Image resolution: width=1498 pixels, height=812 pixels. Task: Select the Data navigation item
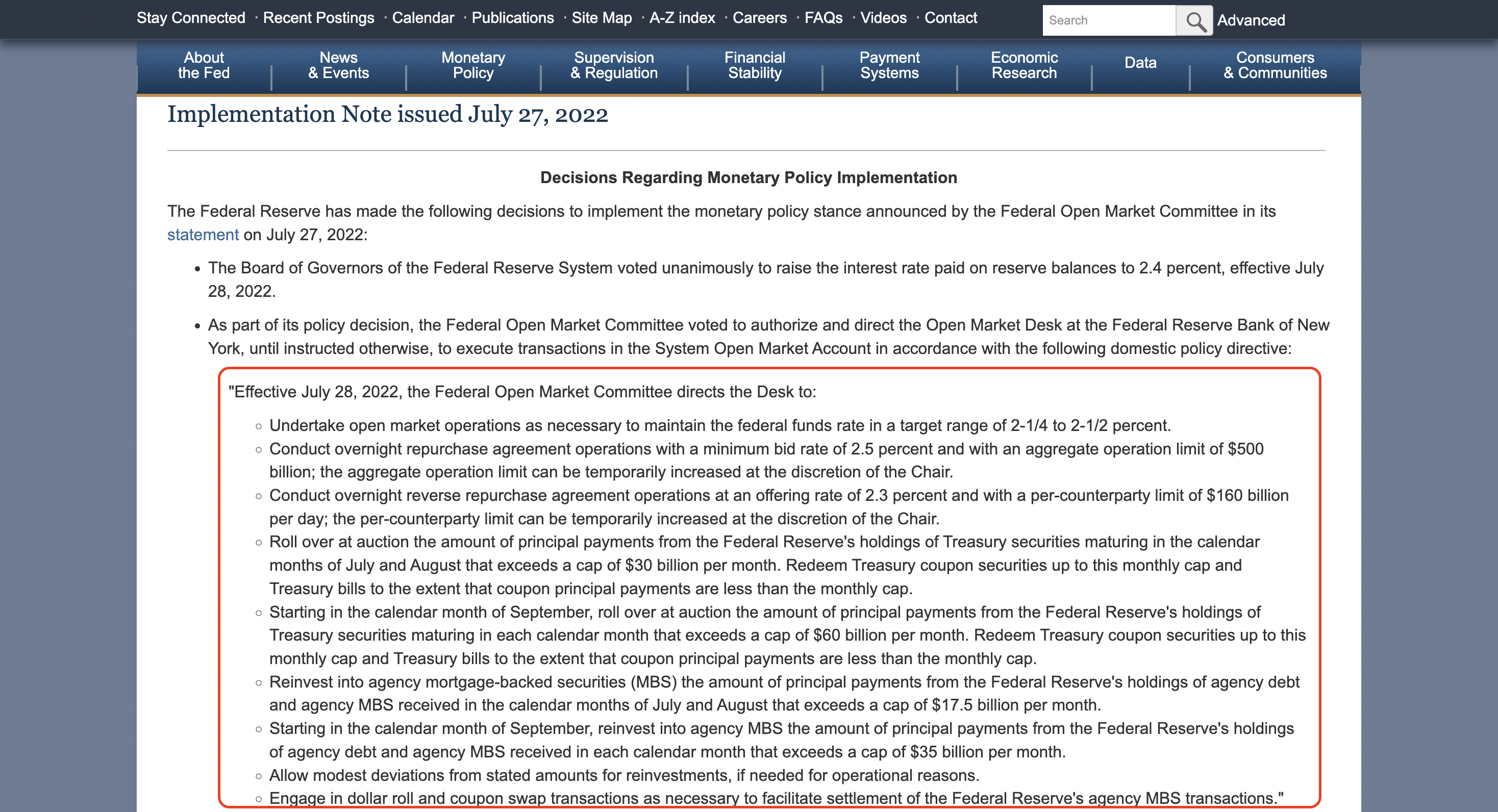[1140, 63]
